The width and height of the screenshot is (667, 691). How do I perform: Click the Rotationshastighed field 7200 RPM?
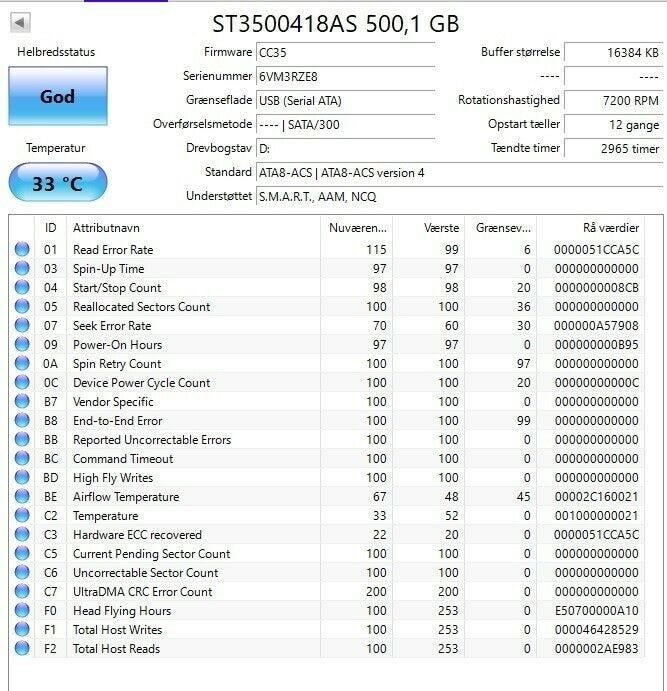point(614,100)
